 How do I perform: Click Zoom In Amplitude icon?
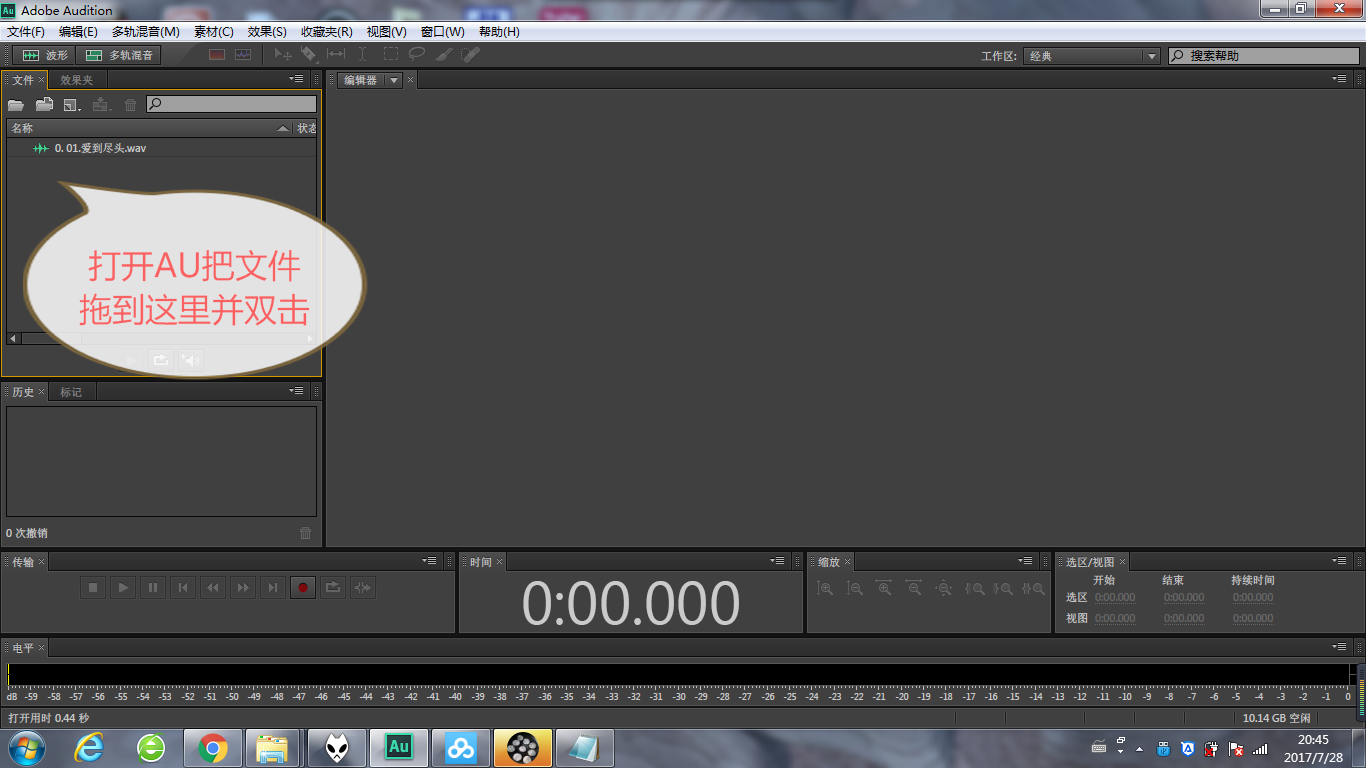point(825,589)
